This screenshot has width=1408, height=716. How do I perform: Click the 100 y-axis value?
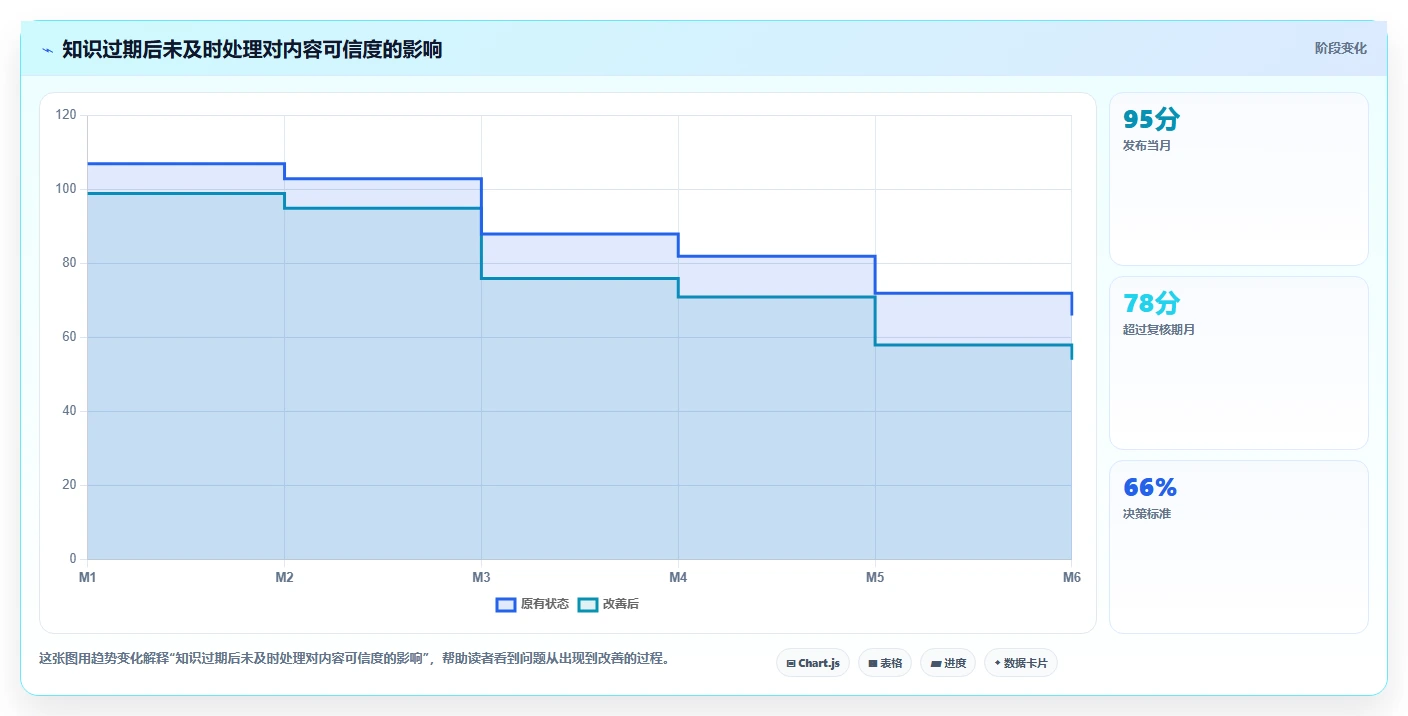66,189
